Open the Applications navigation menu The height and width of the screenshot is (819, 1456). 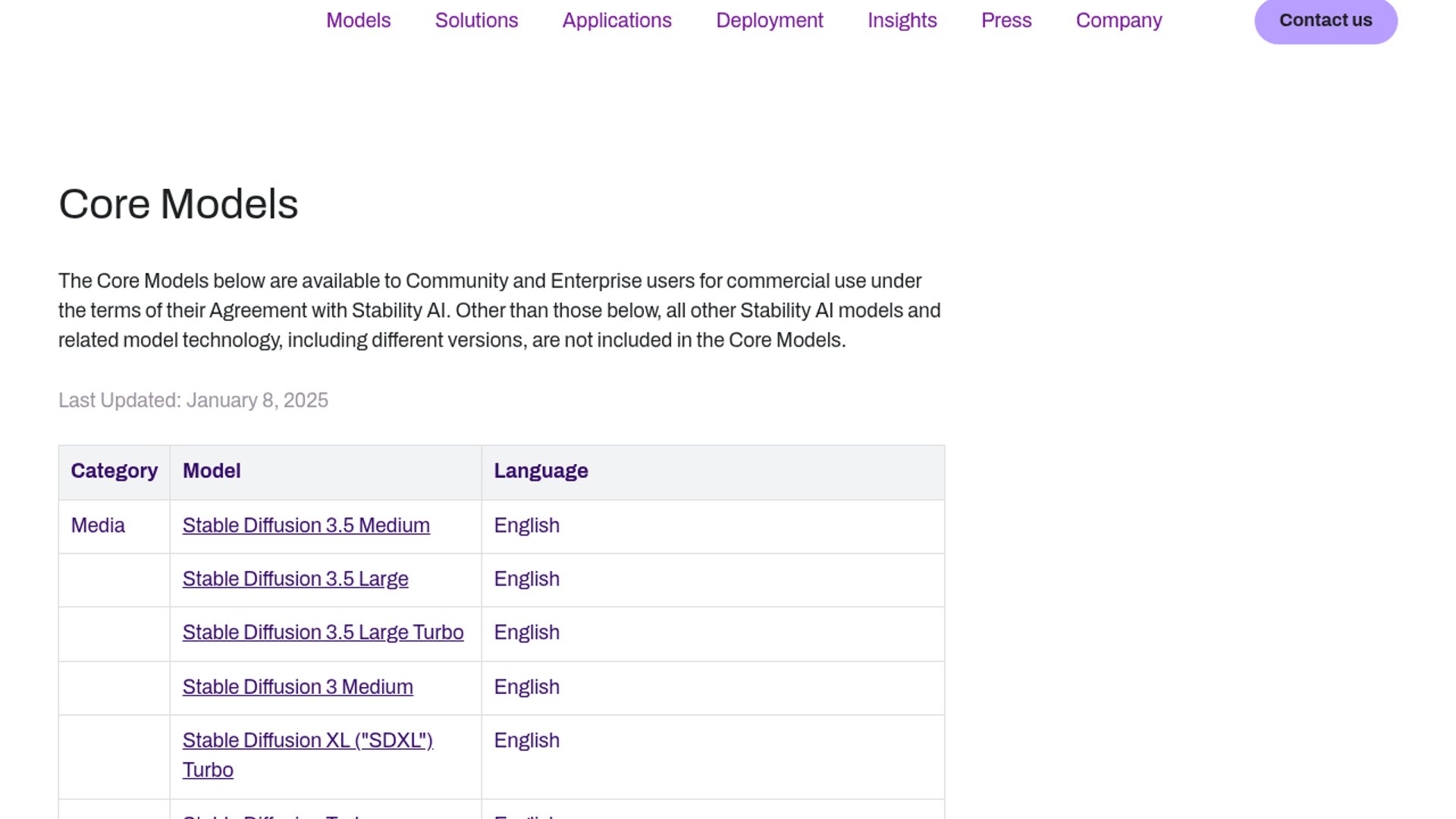point(617,20)
